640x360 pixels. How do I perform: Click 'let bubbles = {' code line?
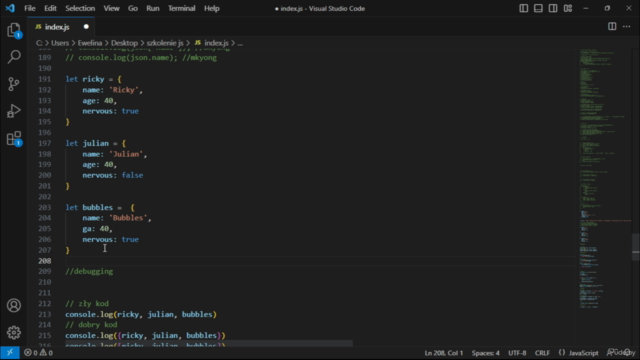[x=100, y=207]
